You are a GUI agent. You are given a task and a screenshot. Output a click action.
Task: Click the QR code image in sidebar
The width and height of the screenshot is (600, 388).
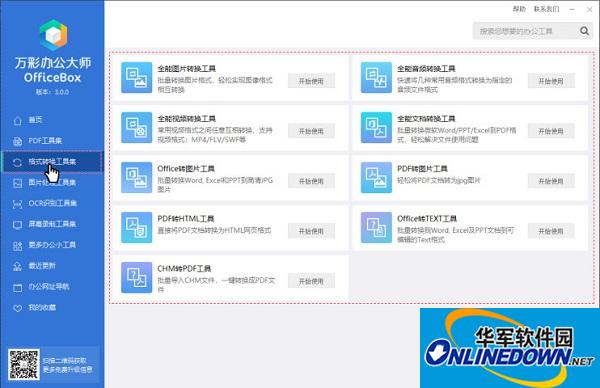click(24, 365)
